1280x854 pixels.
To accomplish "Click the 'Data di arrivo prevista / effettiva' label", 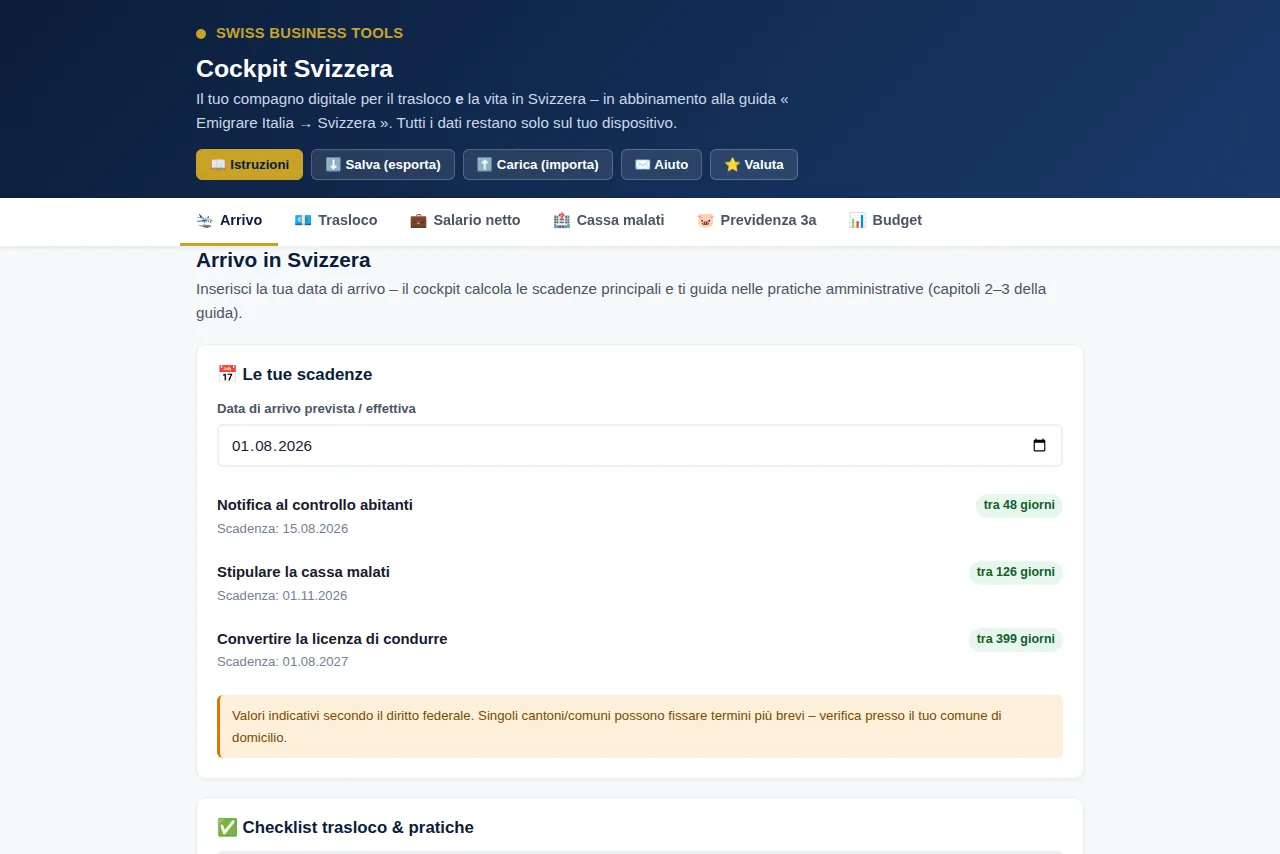I will (x=316, y=408).
